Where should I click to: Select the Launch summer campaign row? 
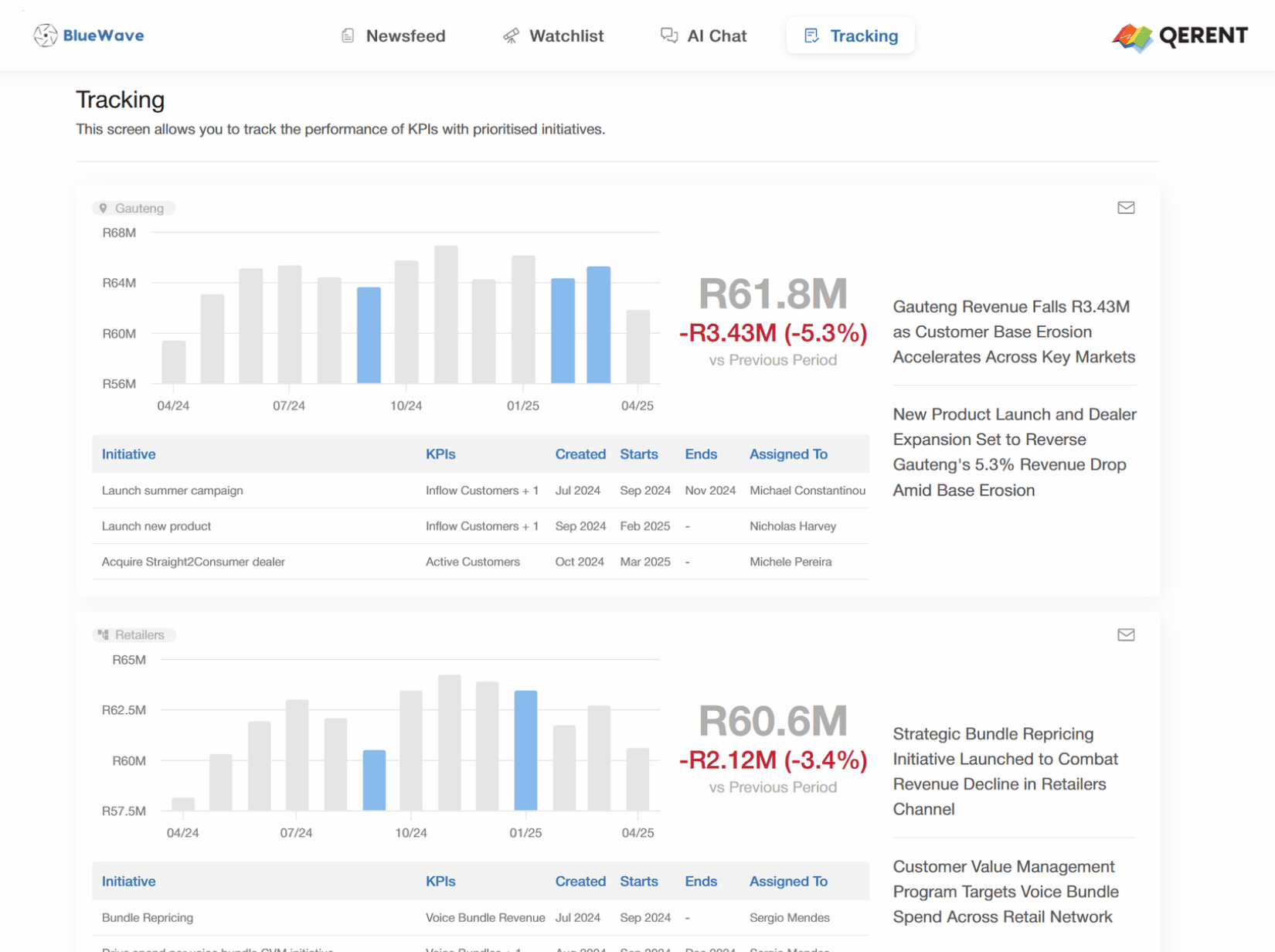click(172, 491)
